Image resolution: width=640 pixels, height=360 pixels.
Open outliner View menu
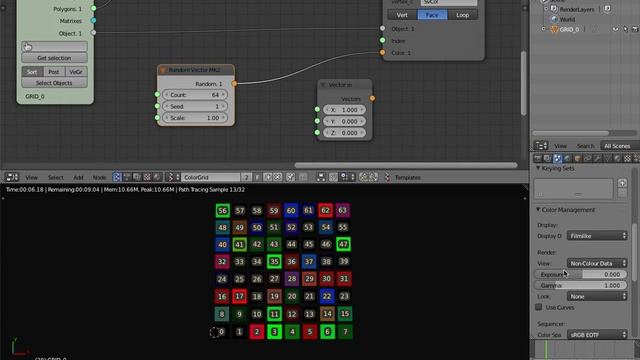pos(560,146)
